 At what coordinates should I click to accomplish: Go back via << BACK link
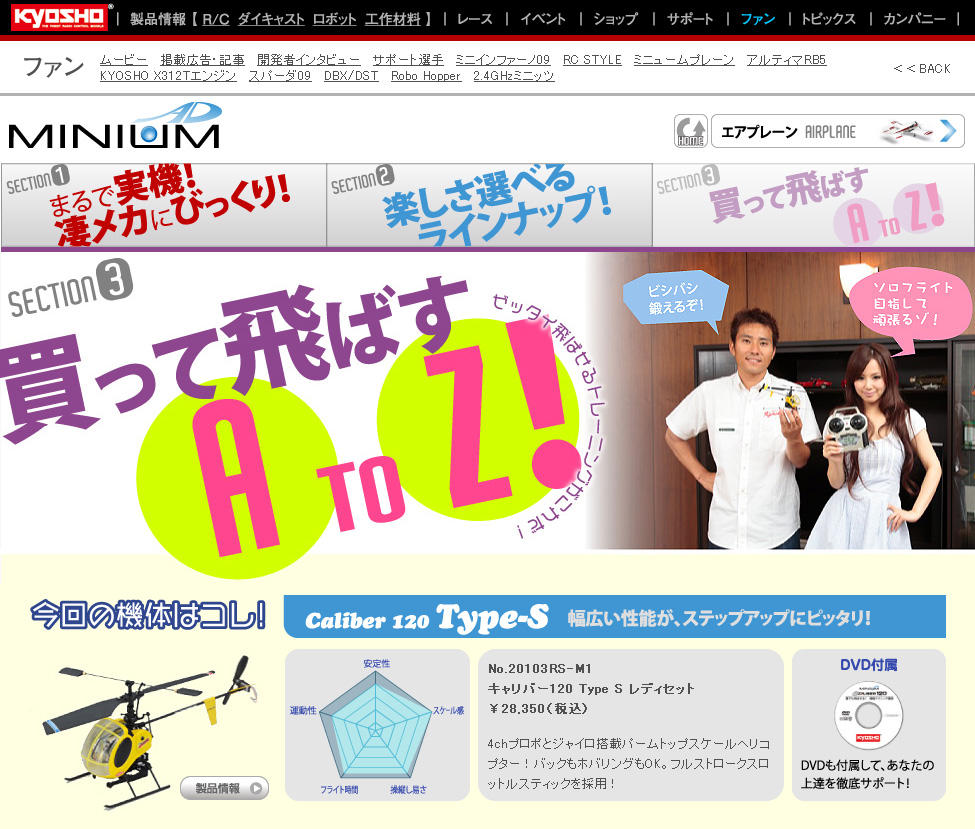click(x=922, y=68)
